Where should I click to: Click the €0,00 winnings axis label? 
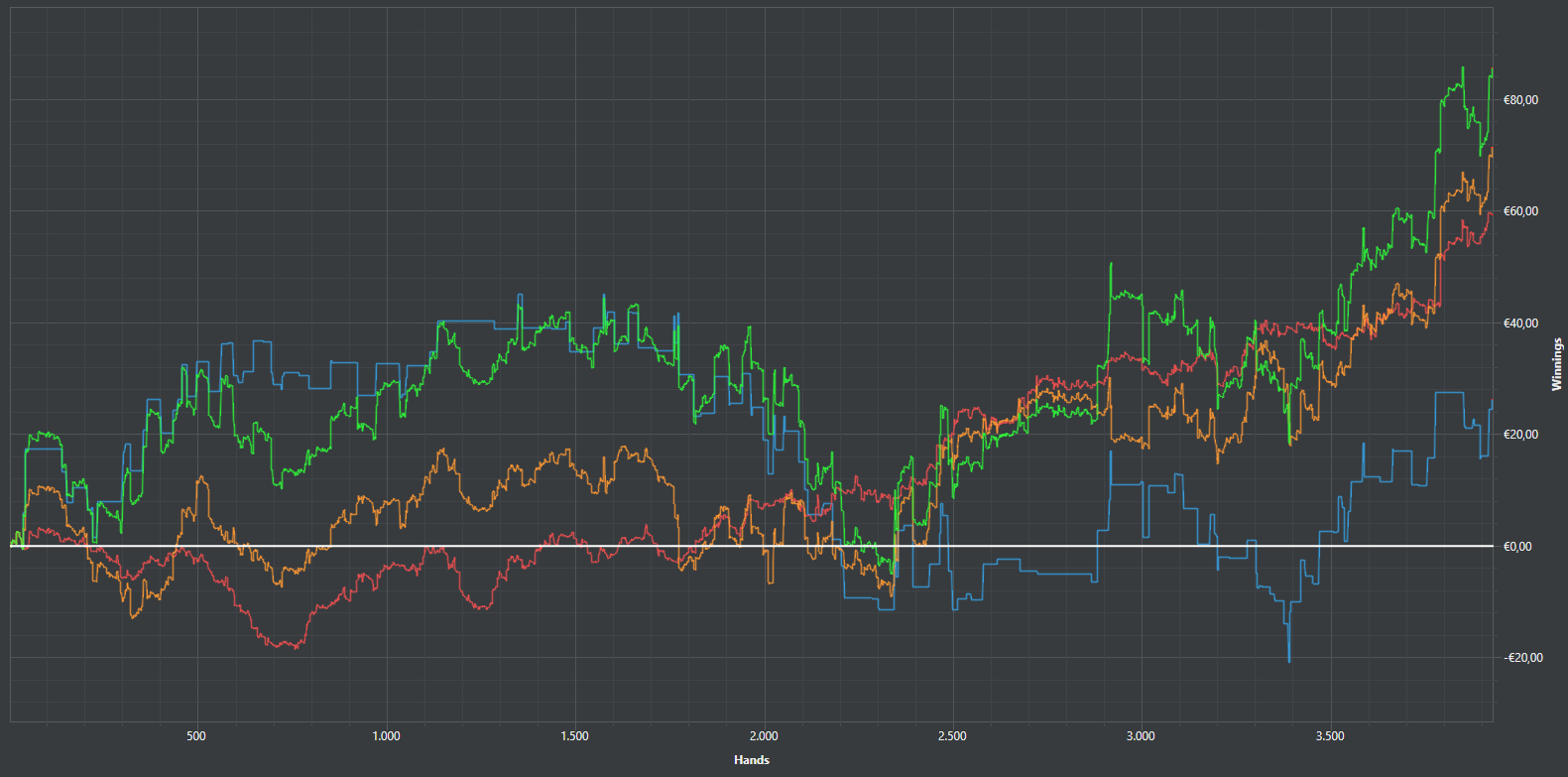[x=1517, y=547]
